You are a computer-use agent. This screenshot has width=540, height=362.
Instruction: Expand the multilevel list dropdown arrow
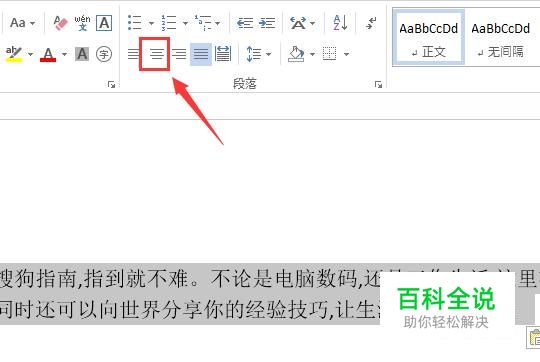point(217,23)
